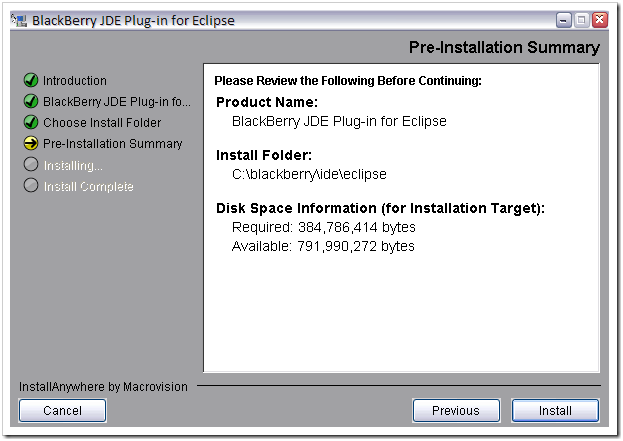Cancel the installation

click(x=62, y=410)
